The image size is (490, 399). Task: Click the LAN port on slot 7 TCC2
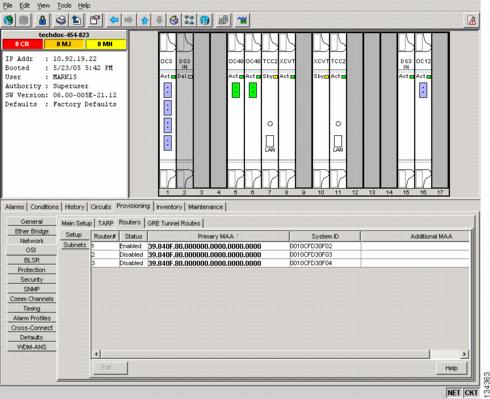pos(270,141)
